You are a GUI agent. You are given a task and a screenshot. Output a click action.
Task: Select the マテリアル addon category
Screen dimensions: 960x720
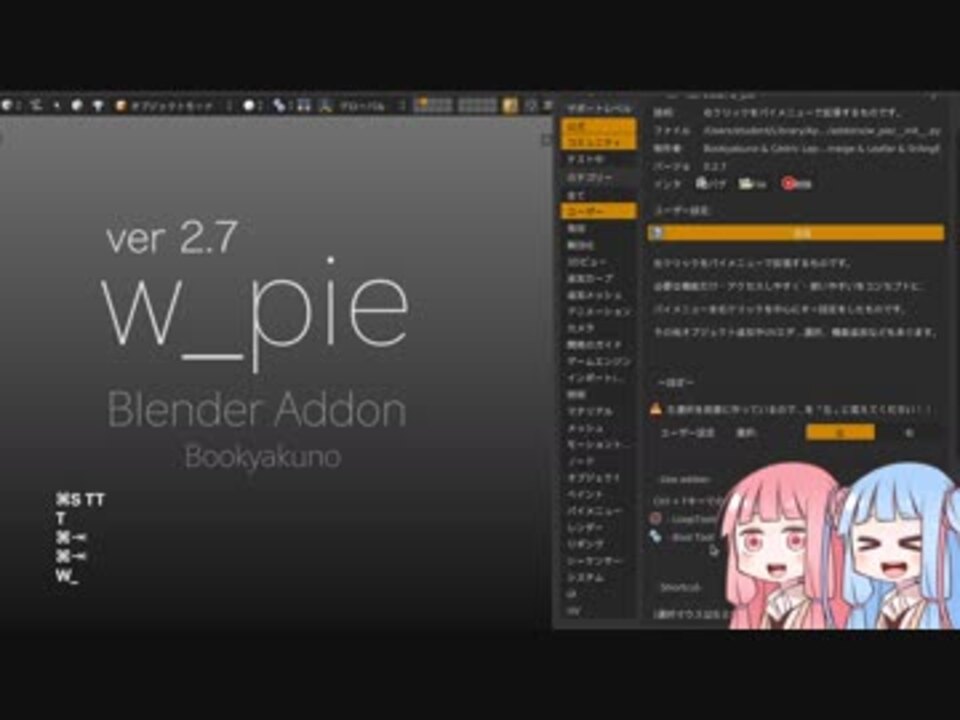tap(598, 411)
